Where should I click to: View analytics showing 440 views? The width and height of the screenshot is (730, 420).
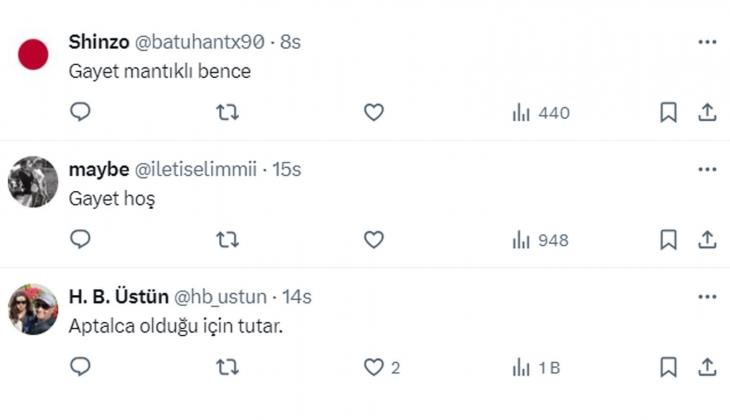pos(540,113)
